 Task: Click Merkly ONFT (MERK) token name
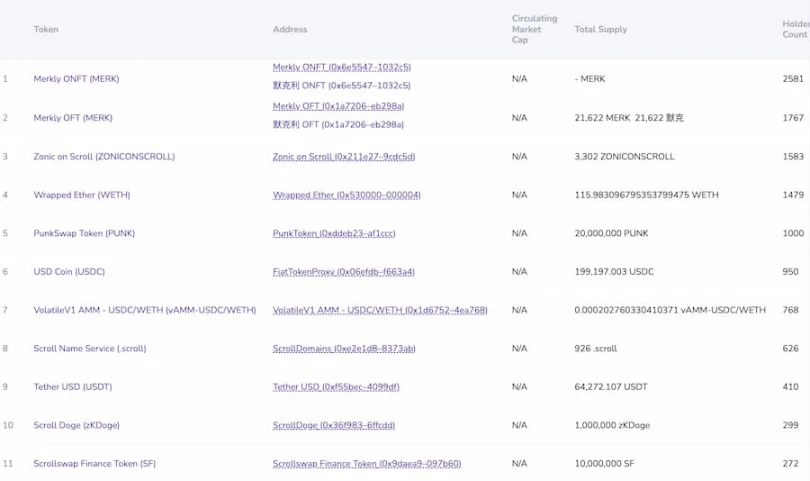pyautogui.click(x=76, y=79)
